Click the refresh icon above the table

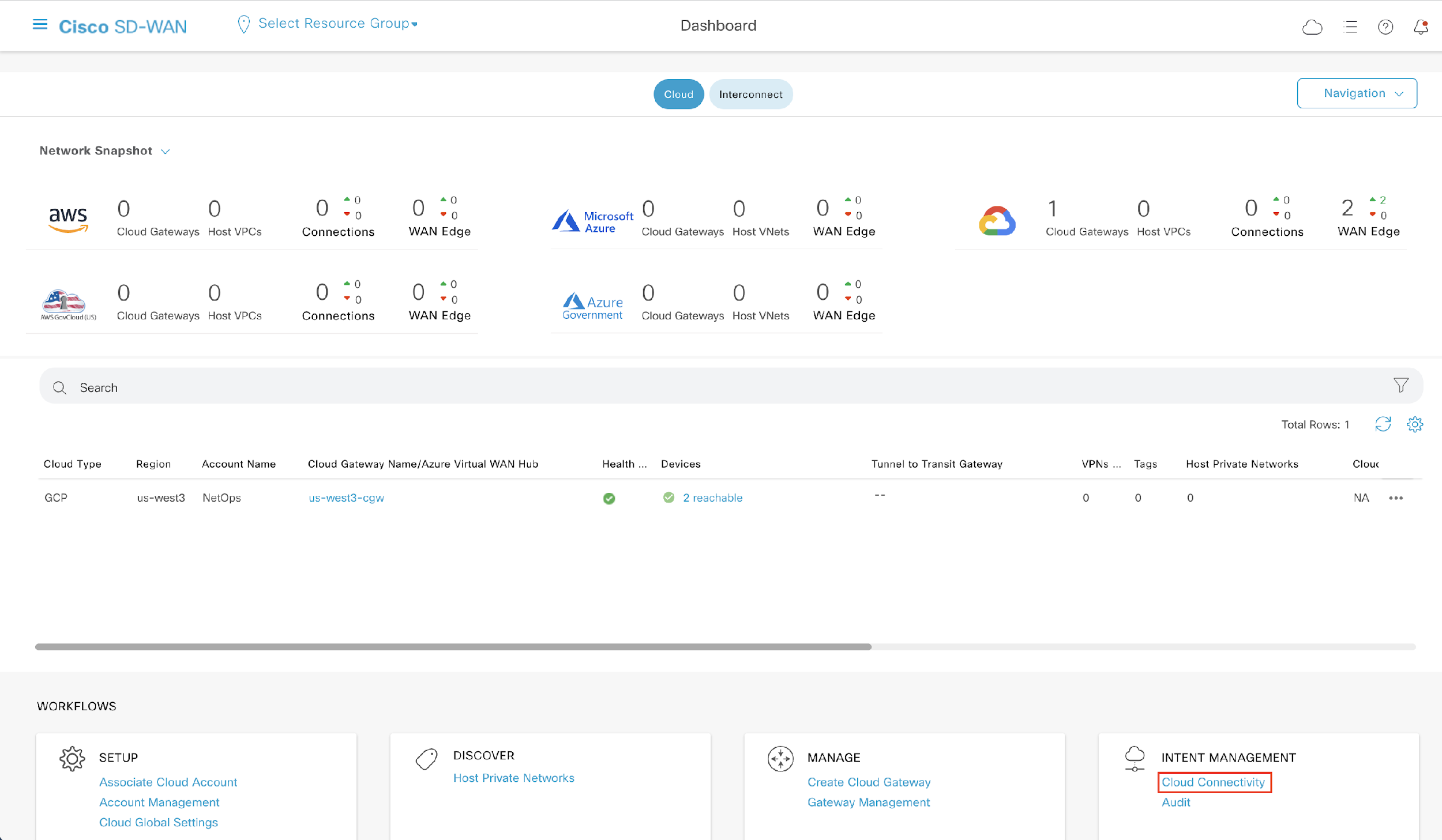pos(1383,423)
